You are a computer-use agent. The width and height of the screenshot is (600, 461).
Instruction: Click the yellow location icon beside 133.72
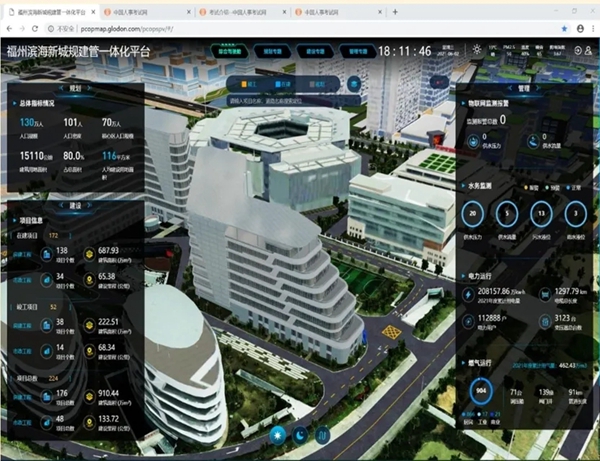(x=89, y=423)
